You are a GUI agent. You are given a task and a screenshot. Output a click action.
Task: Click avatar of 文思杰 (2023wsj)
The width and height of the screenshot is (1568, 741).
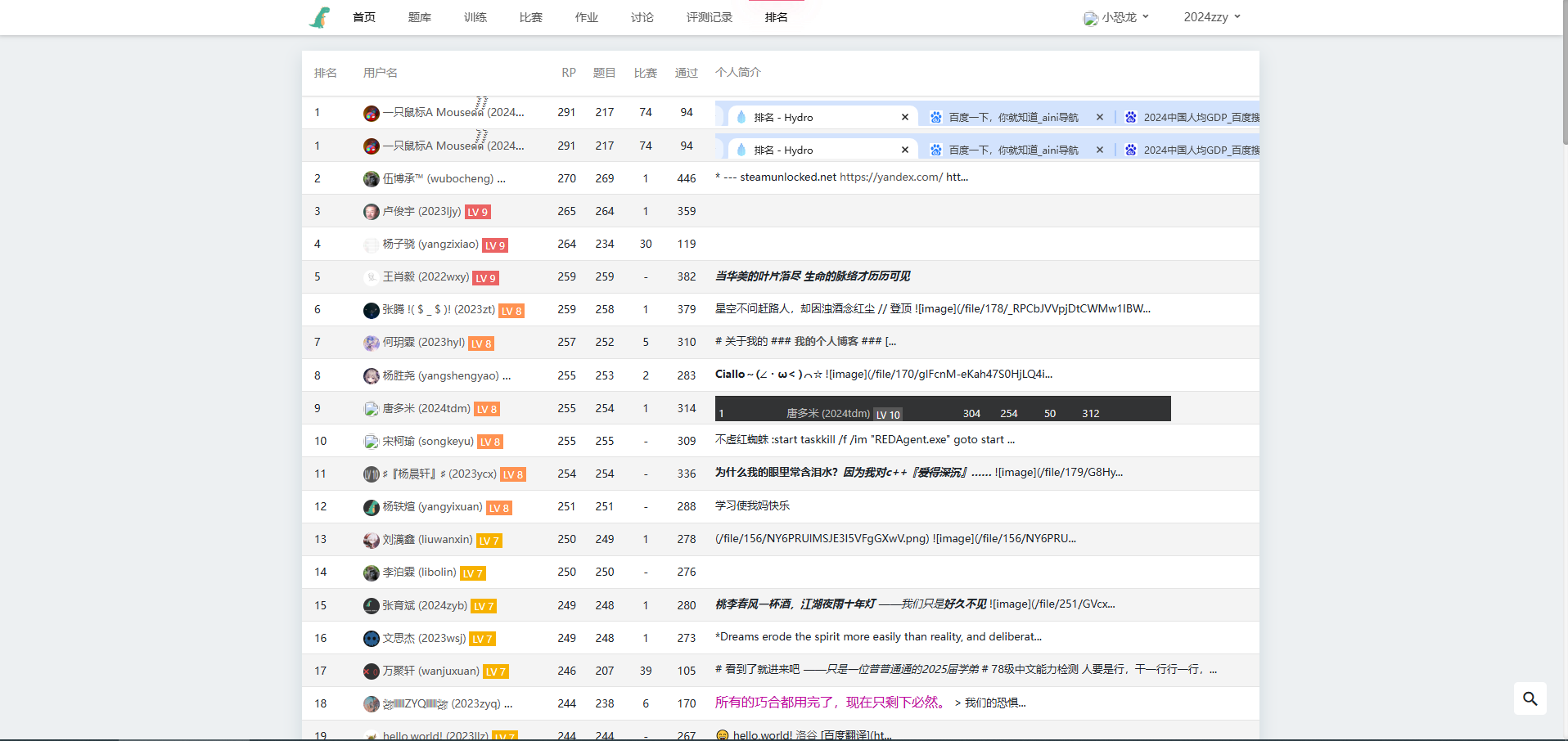[371, 639]
